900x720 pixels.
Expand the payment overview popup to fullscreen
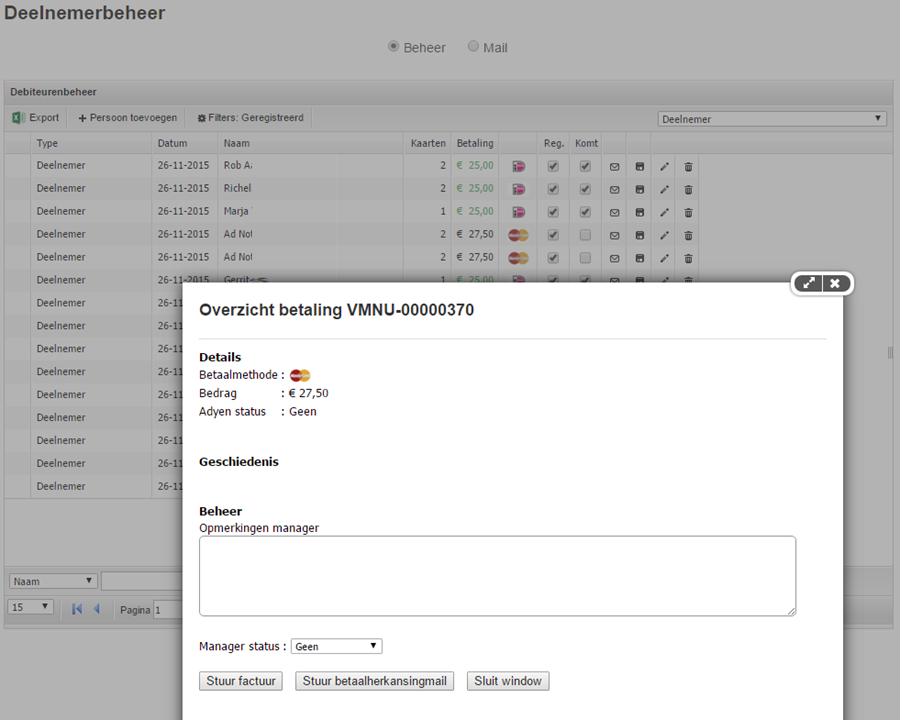808,284
